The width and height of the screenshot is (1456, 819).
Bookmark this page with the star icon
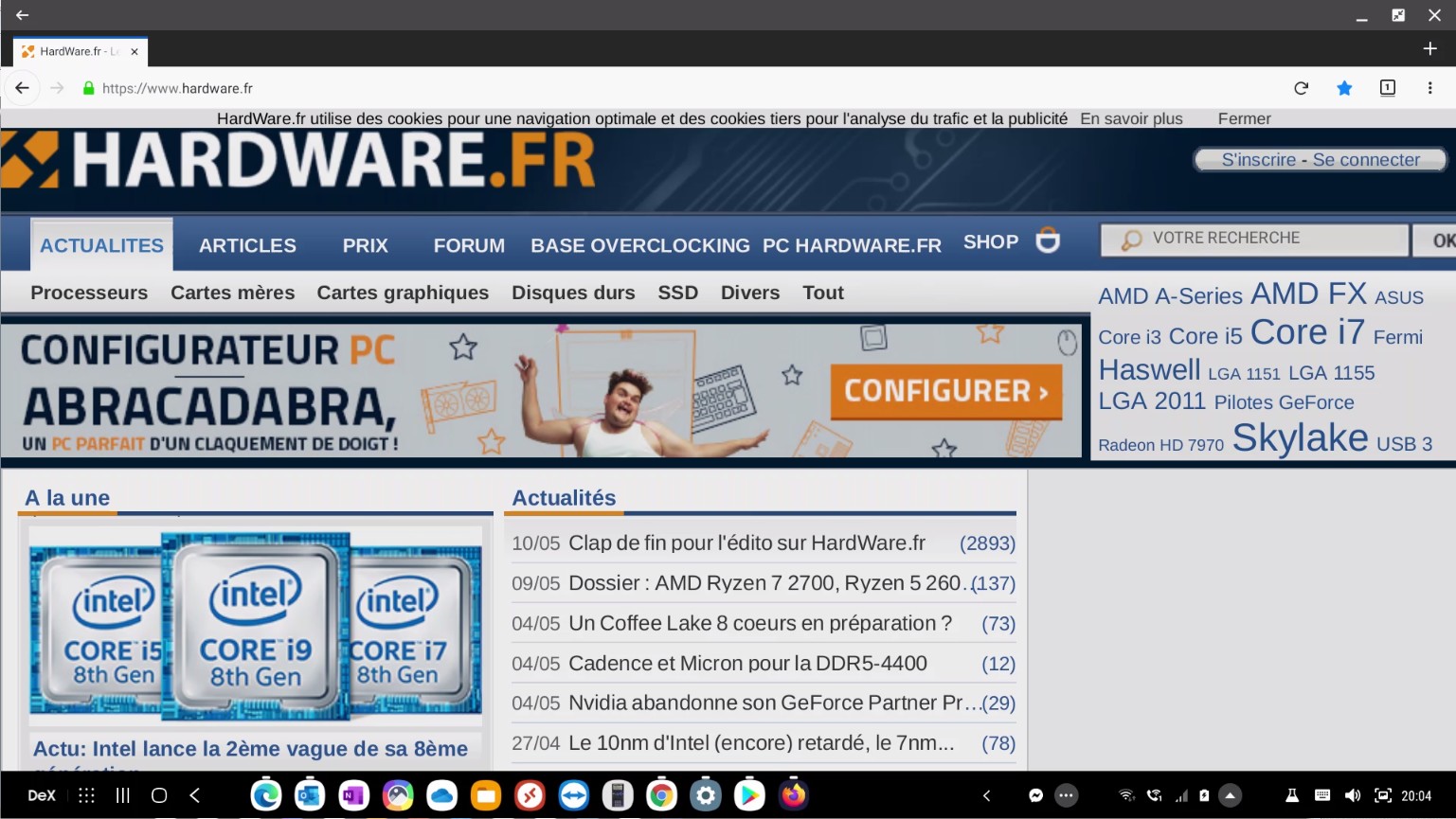click(x=1344, y=87)
